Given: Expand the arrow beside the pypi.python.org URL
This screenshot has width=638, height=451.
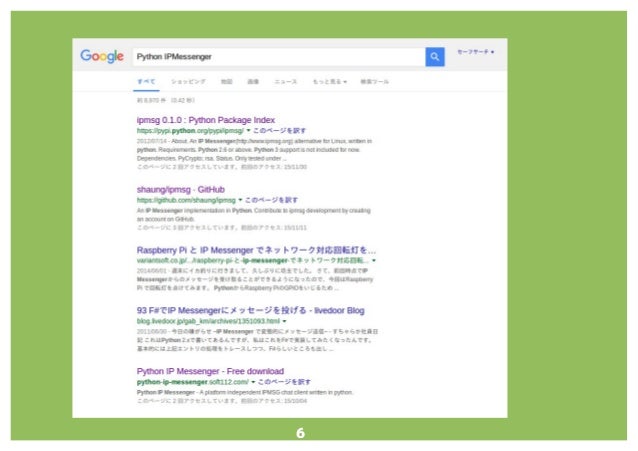Looking at the screenshot, I should [248, 131].
